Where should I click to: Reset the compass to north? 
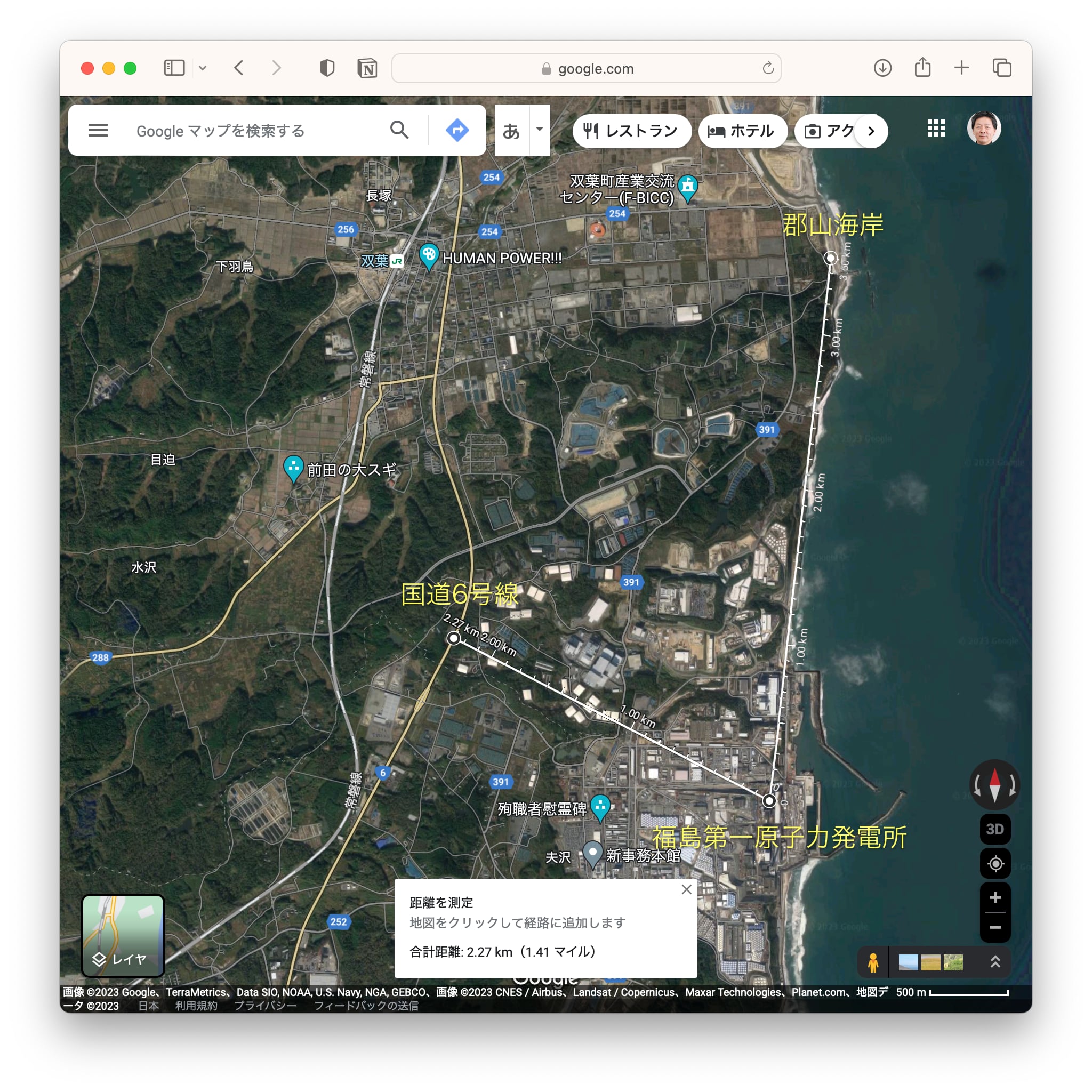tap(995, 784)
